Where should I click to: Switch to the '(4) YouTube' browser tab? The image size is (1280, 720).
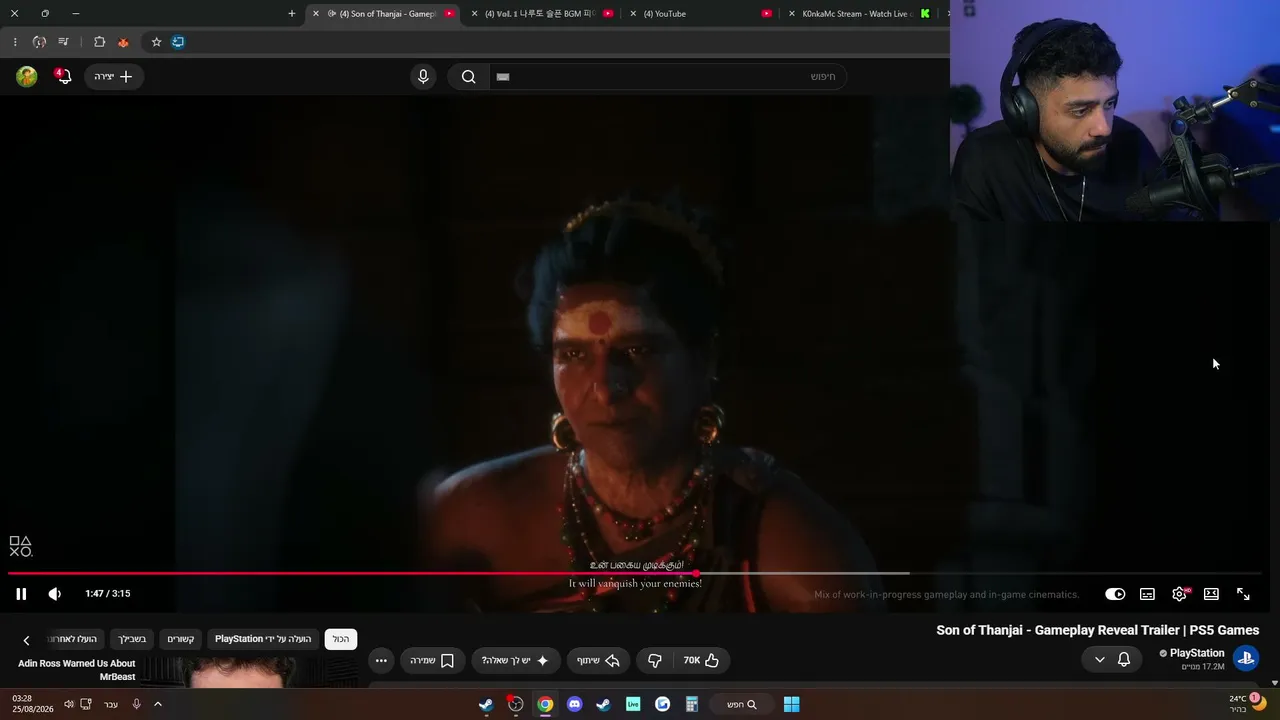[700, 14]
